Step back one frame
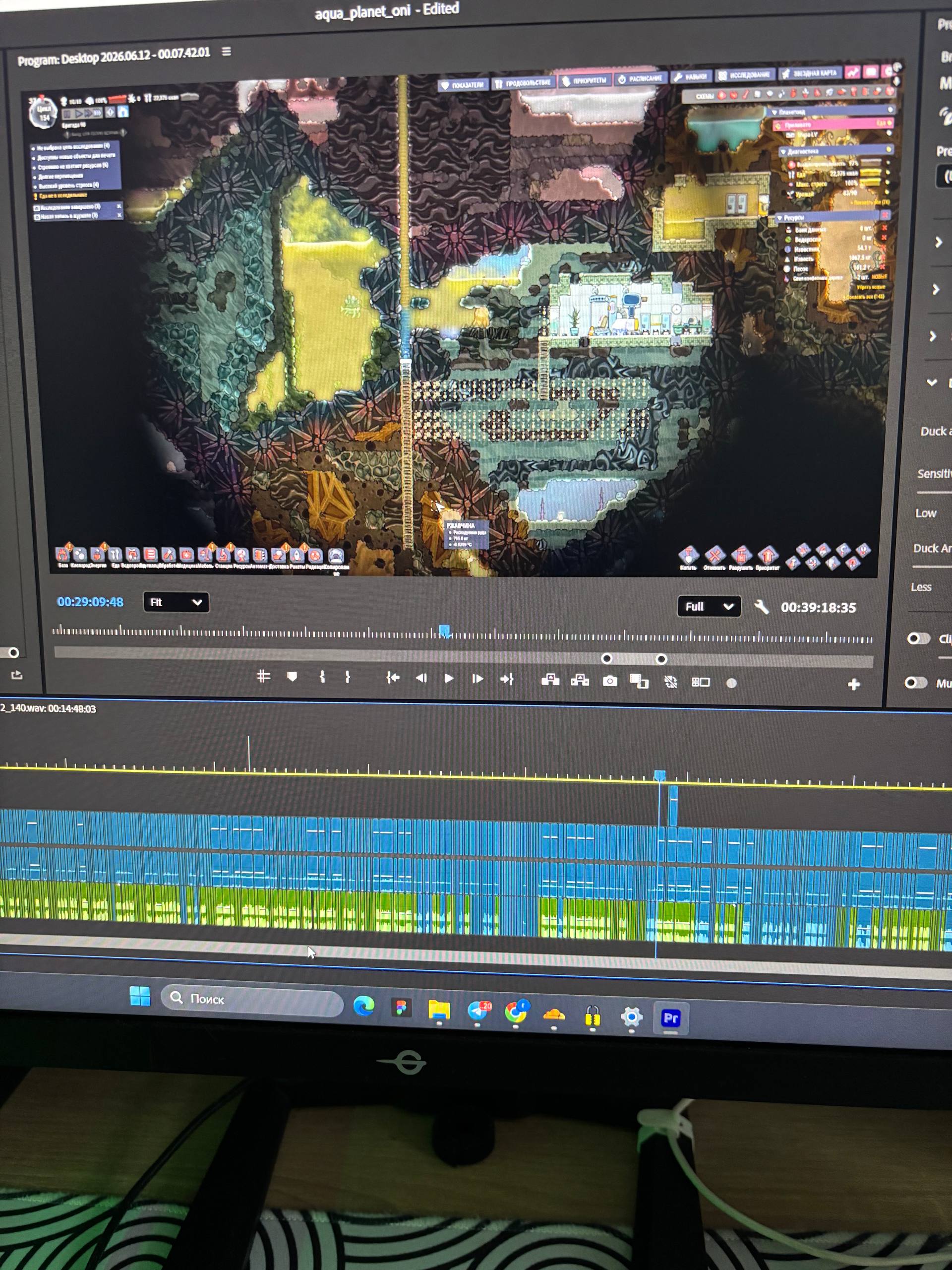 point(421,678)
